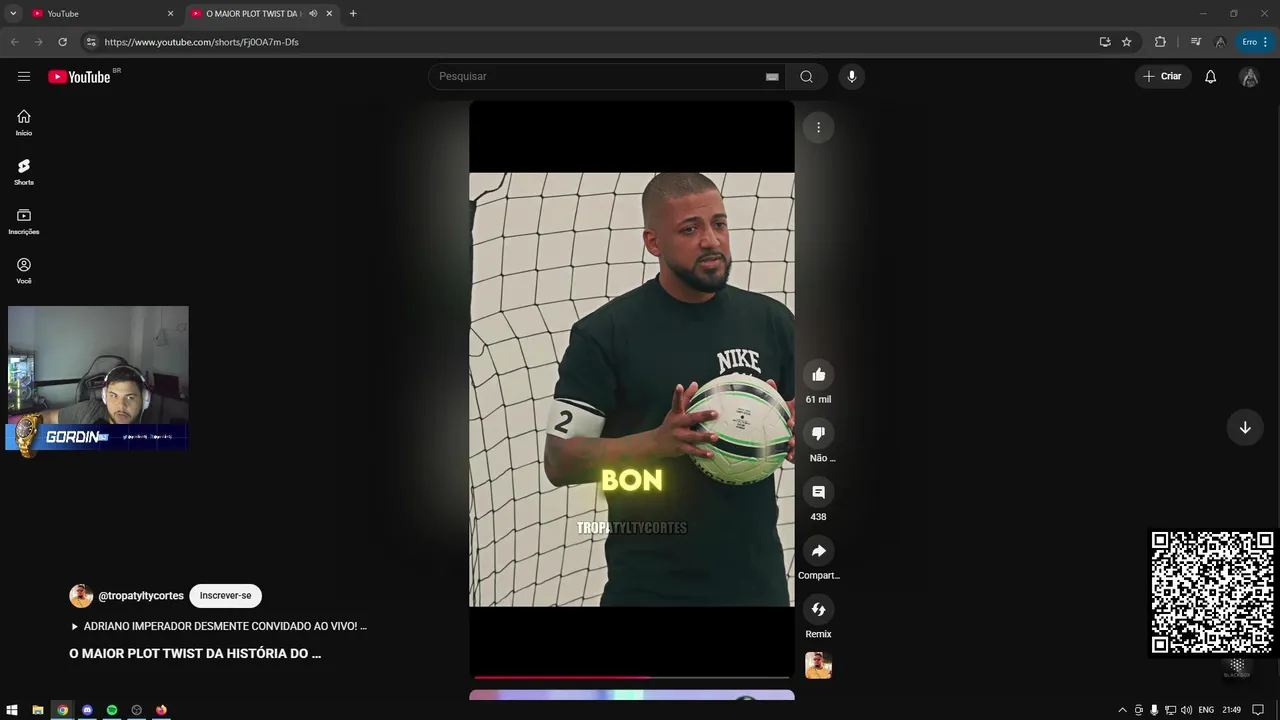The height and width of the screenshot is (720, 1280).
Task: Dislike the Short with the thumbs down
Action: coord(818,433)
